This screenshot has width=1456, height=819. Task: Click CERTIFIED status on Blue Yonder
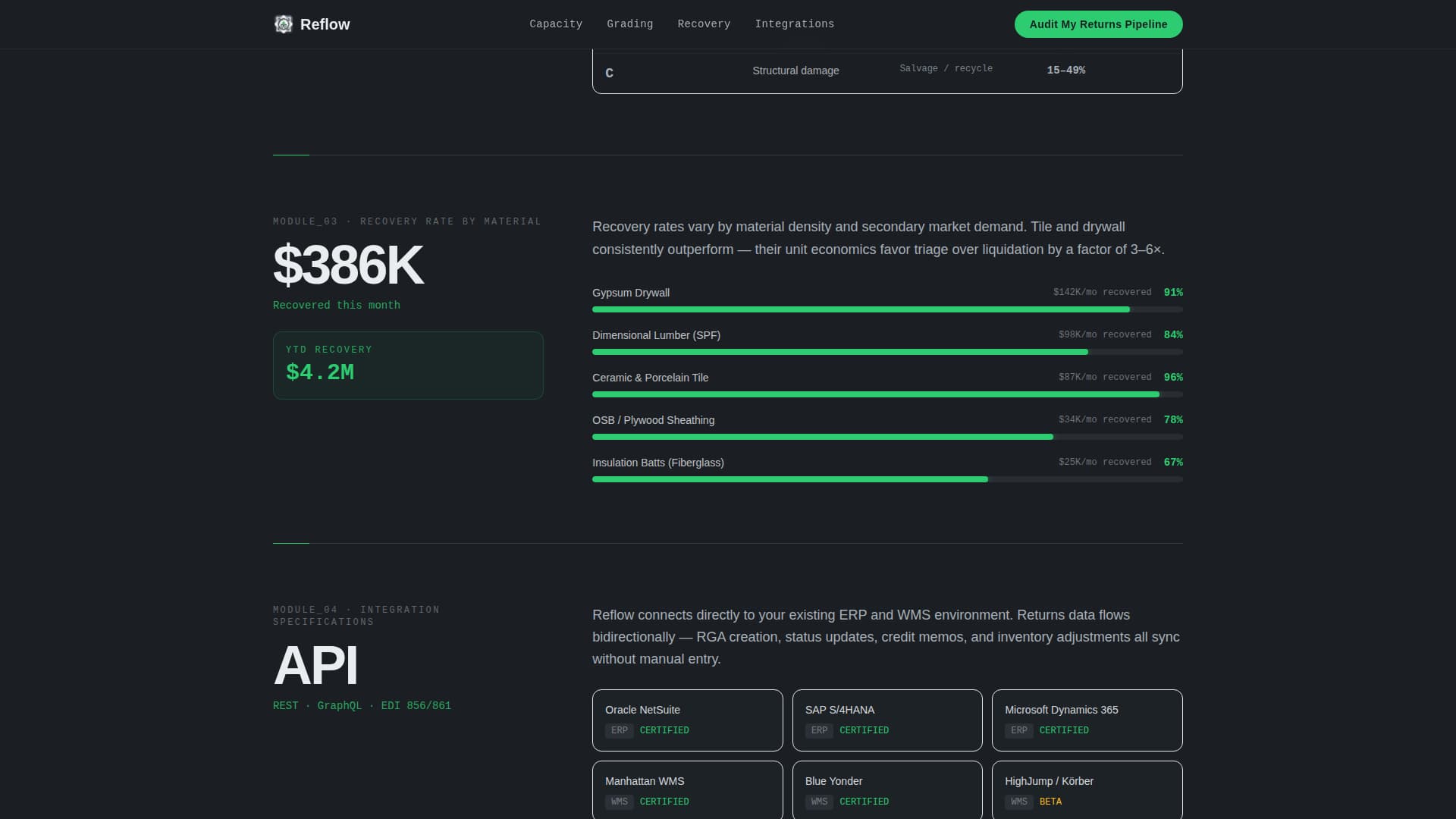(x=864, y=802)
